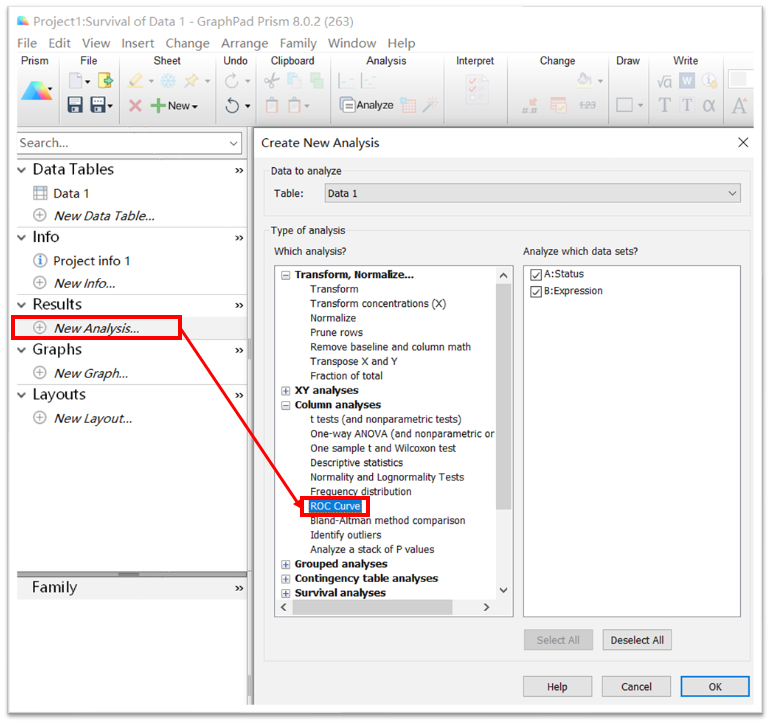Viewport: 771px width, 724px height.
Task: Click the pin sheet icon
Action: [191, 81]
